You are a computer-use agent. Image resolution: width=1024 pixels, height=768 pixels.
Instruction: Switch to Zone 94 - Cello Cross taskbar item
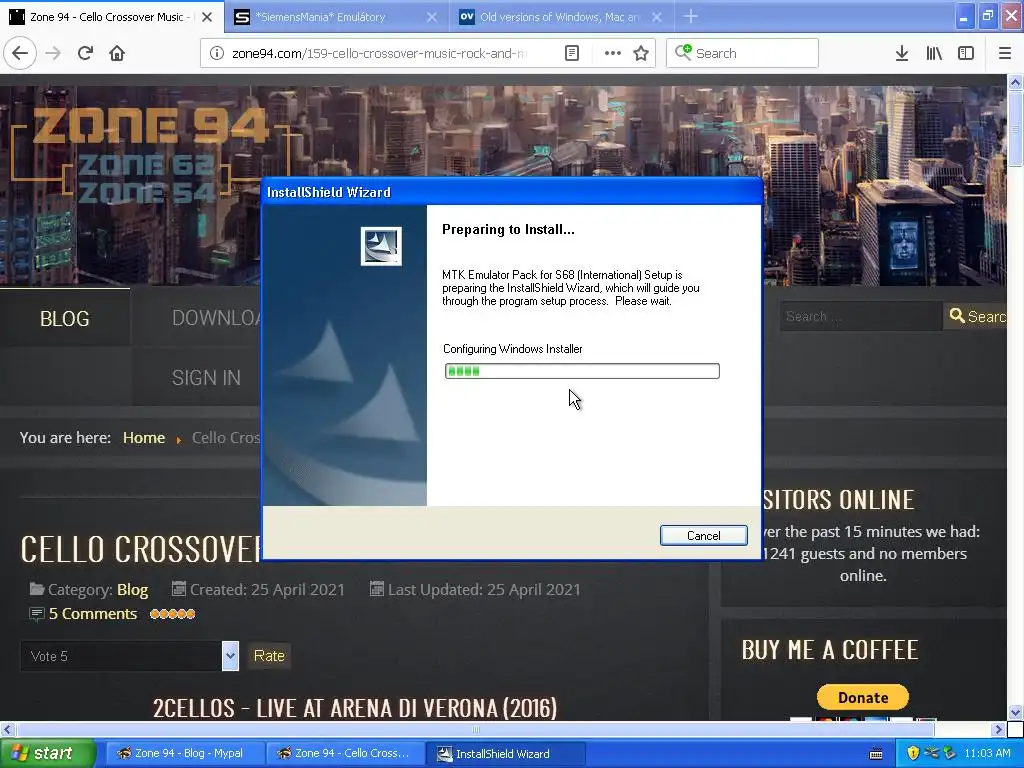[345, 754]
